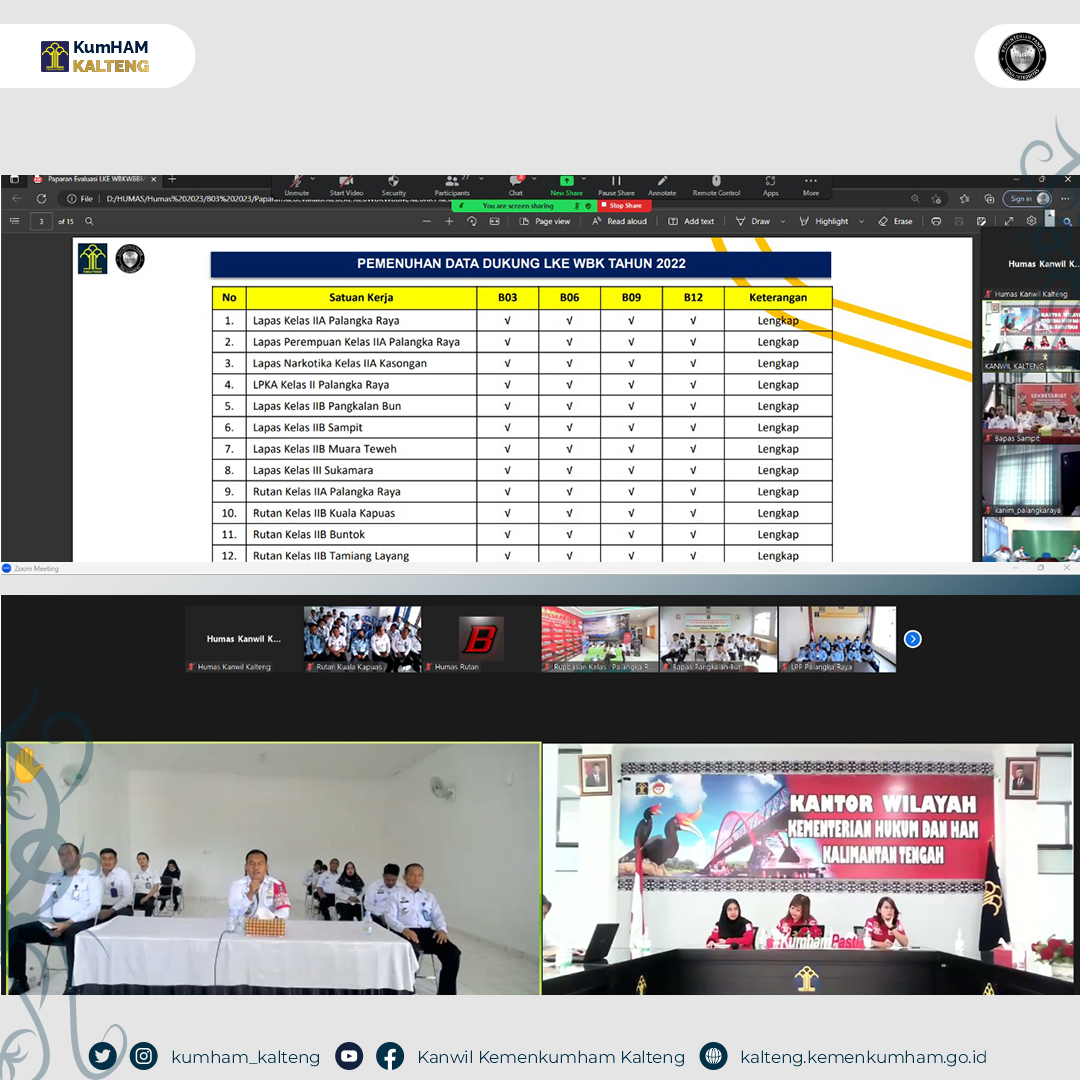
Task: Show next participants with blue arrow
Action: tap(912, 639)
